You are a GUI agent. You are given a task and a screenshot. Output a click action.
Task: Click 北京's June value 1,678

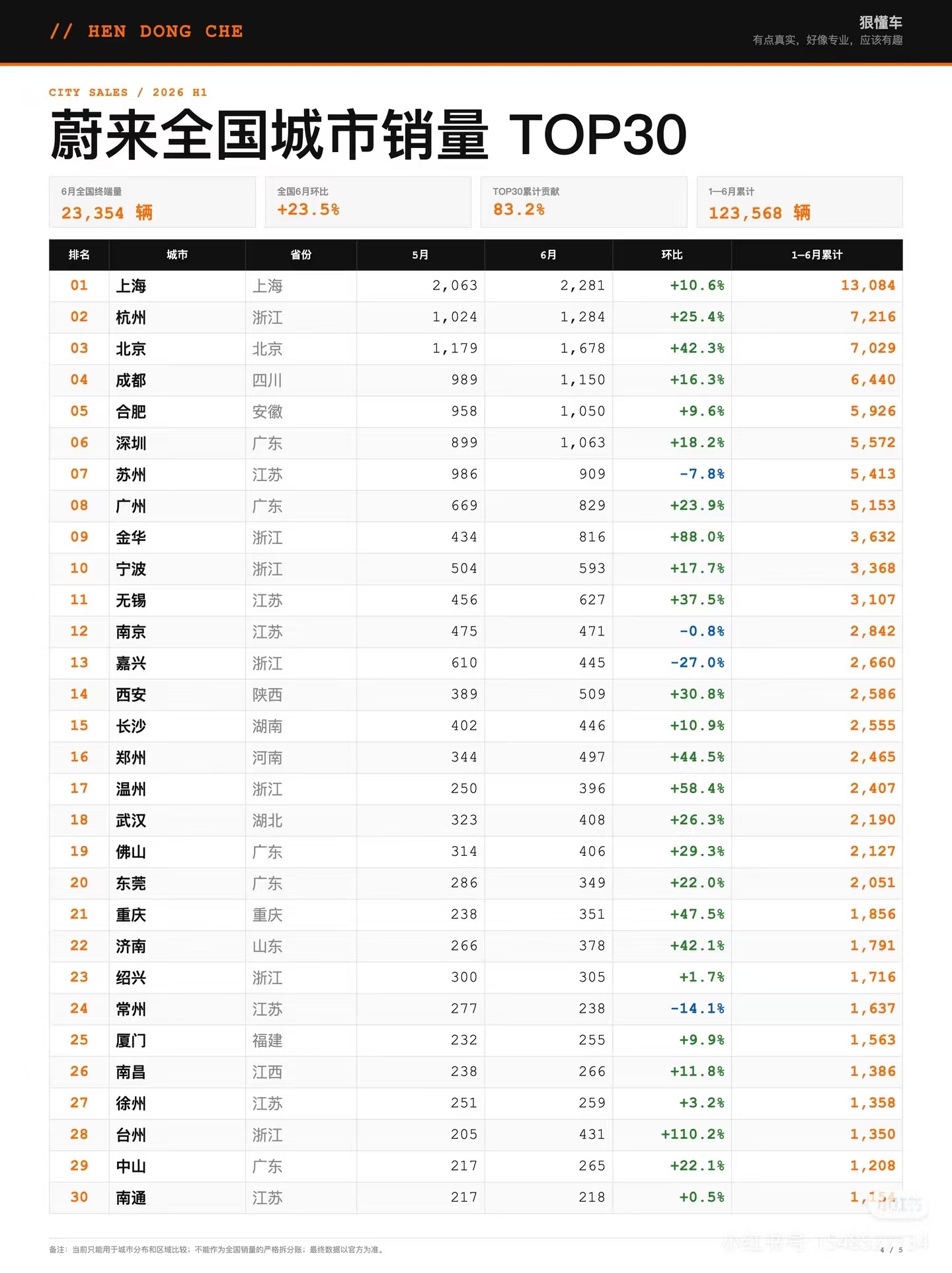tap(582, 348)
